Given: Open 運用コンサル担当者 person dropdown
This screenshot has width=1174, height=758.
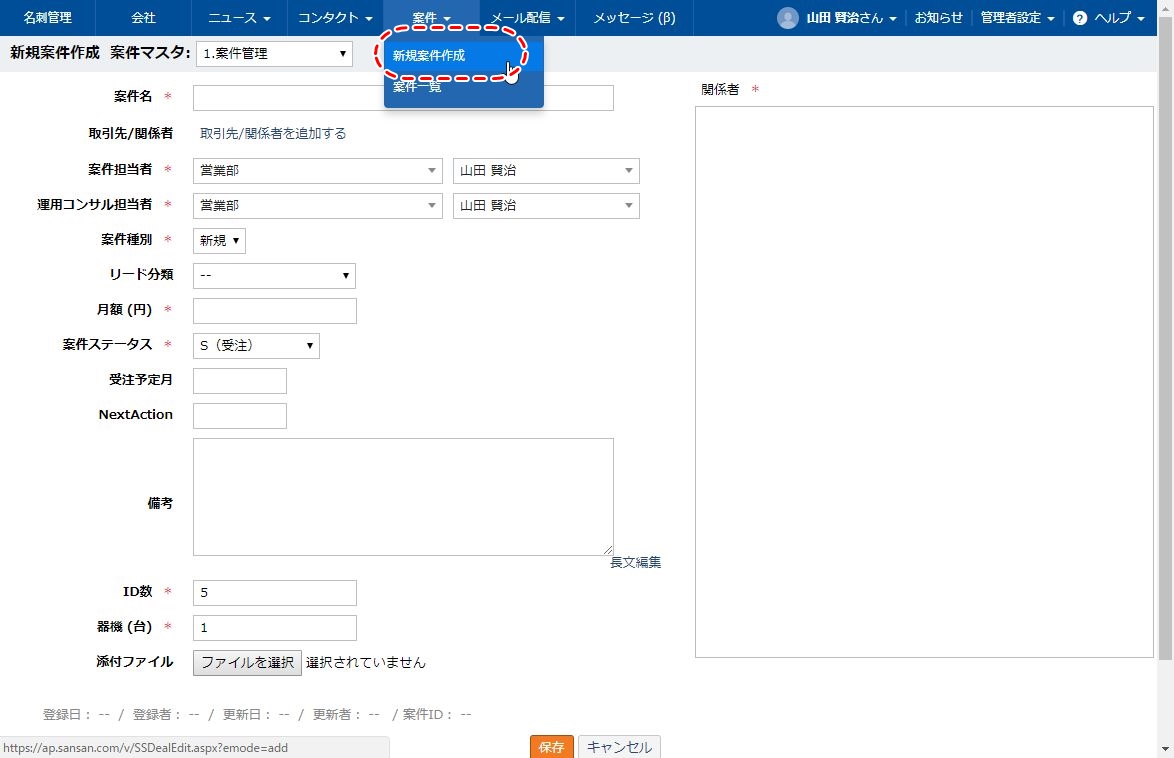Looking at the screenshot, I should (546, 205).
